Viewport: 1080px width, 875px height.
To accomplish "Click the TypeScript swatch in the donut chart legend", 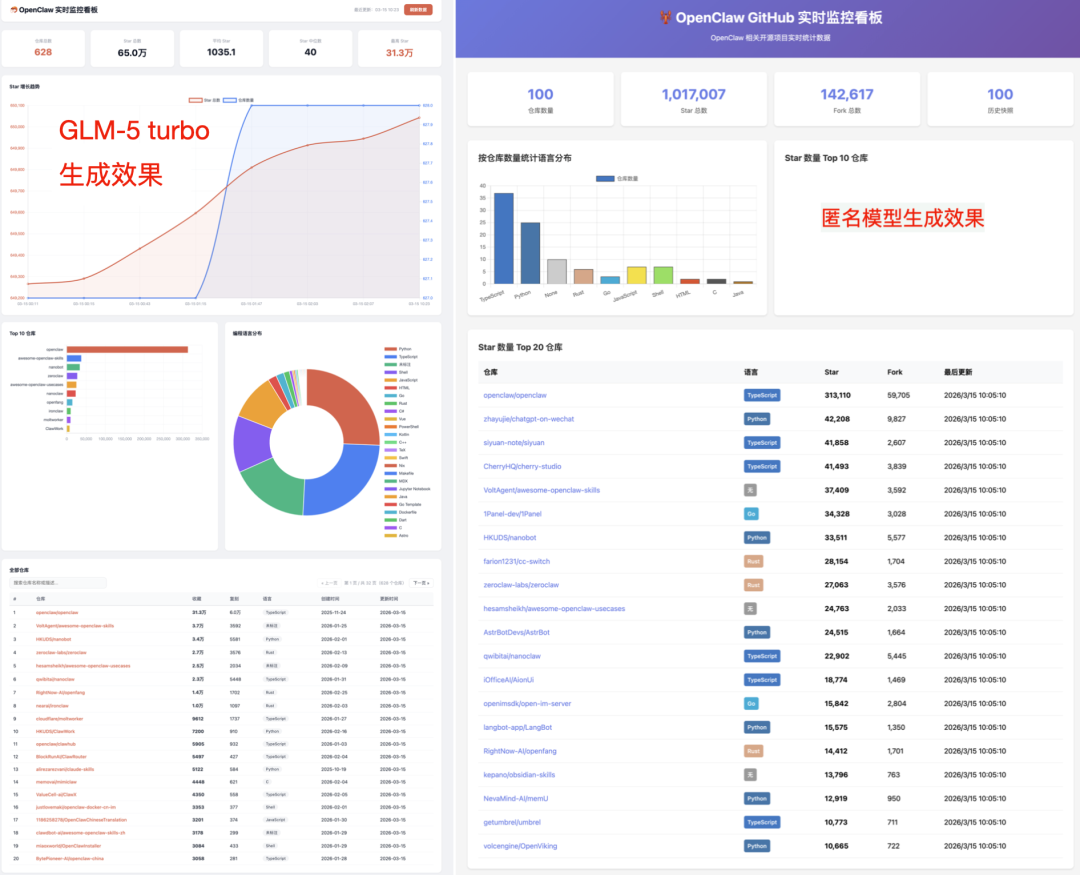I will [x=391, y=357].
